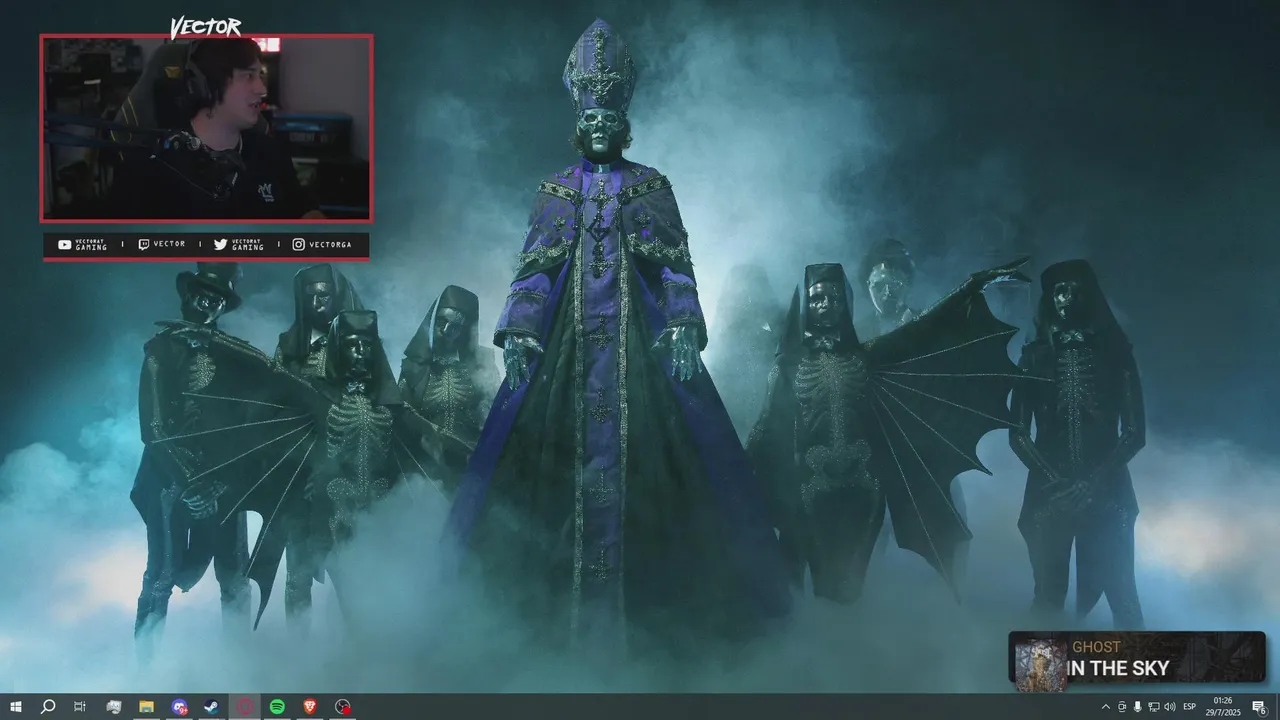This screenshot has width=1280, height=720.
Task: Open network status tray icon
Action: tap(1153, 707)
